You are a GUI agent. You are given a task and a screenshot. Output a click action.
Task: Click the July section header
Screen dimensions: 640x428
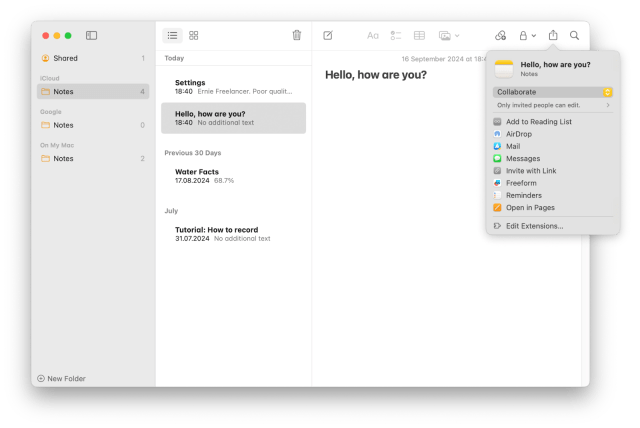[171, 211]
